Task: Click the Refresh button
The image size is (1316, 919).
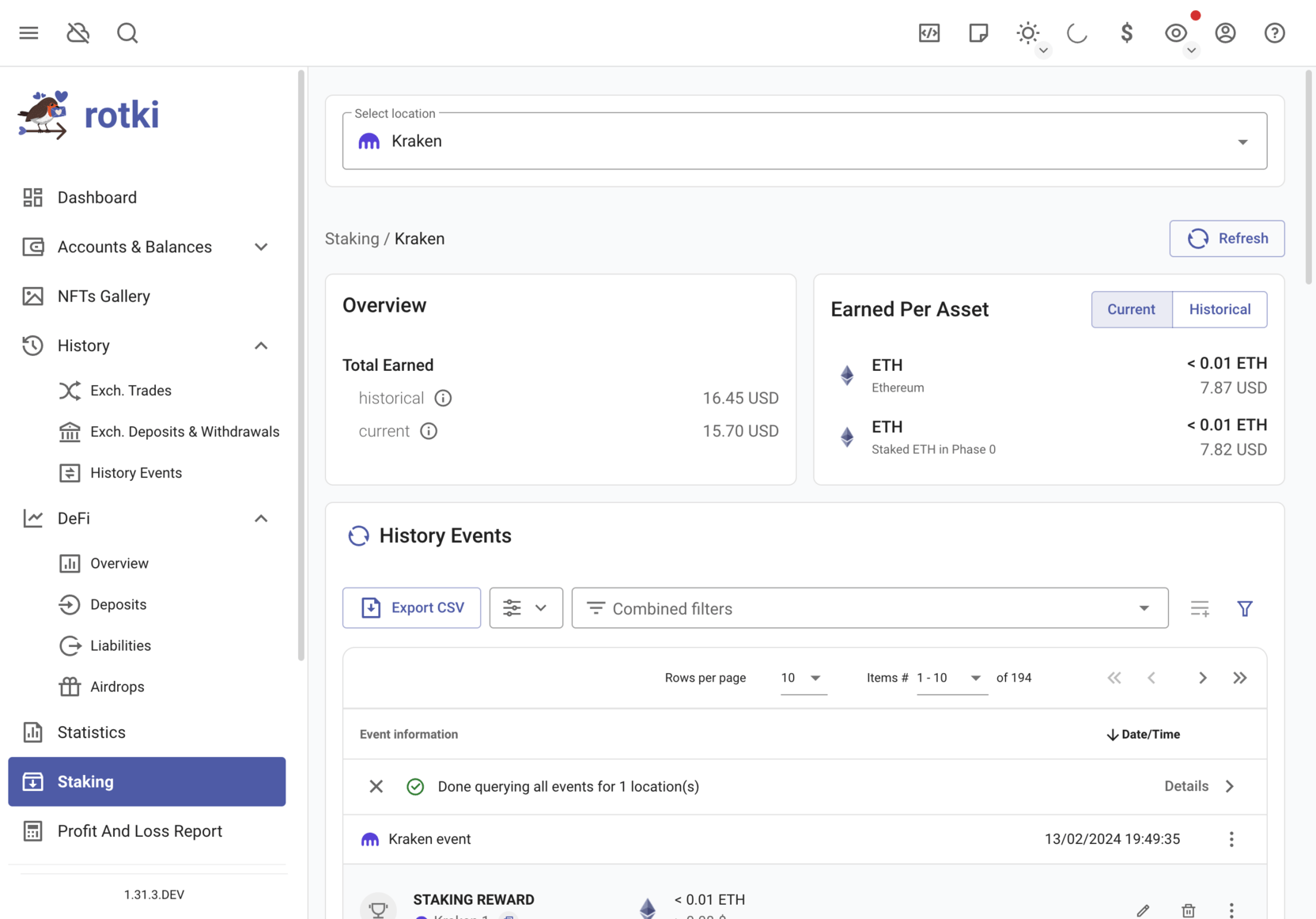Action: pos(1227,238)
